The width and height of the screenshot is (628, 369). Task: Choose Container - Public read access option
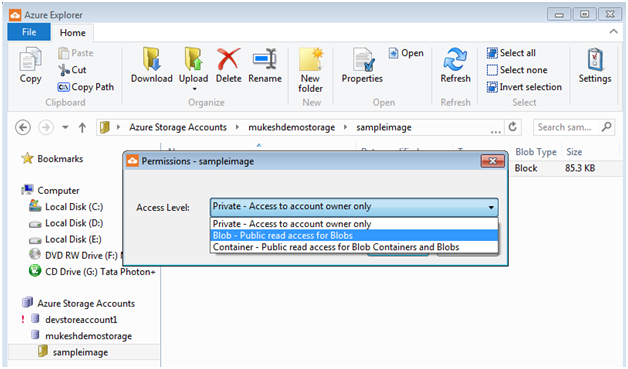click(354, 247)
